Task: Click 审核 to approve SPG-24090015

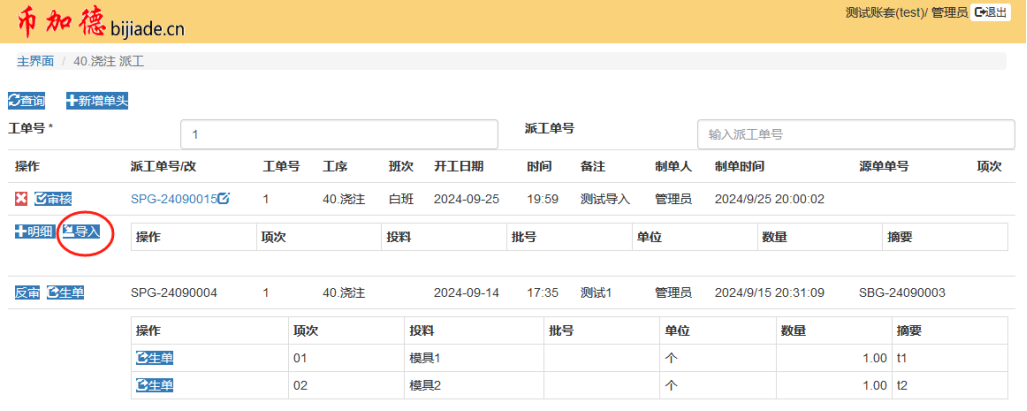Action: (x=53, y=199)
